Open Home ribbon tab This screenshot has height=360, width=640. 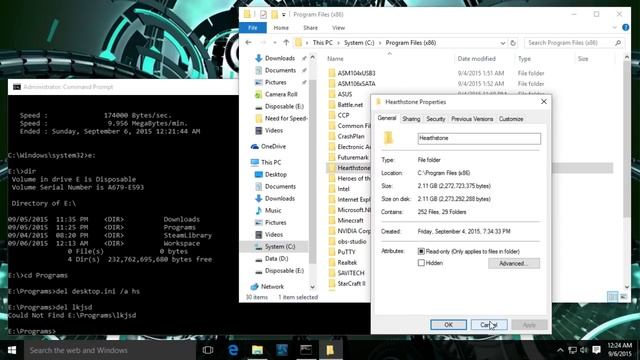281,28
